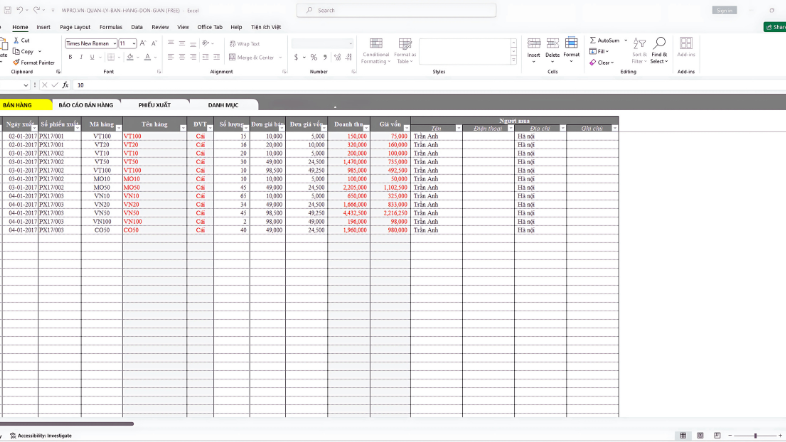Click the Insert Function fx icon
Image resolution: width=786 pixels, height=442 pixels.
pos(65,85)
